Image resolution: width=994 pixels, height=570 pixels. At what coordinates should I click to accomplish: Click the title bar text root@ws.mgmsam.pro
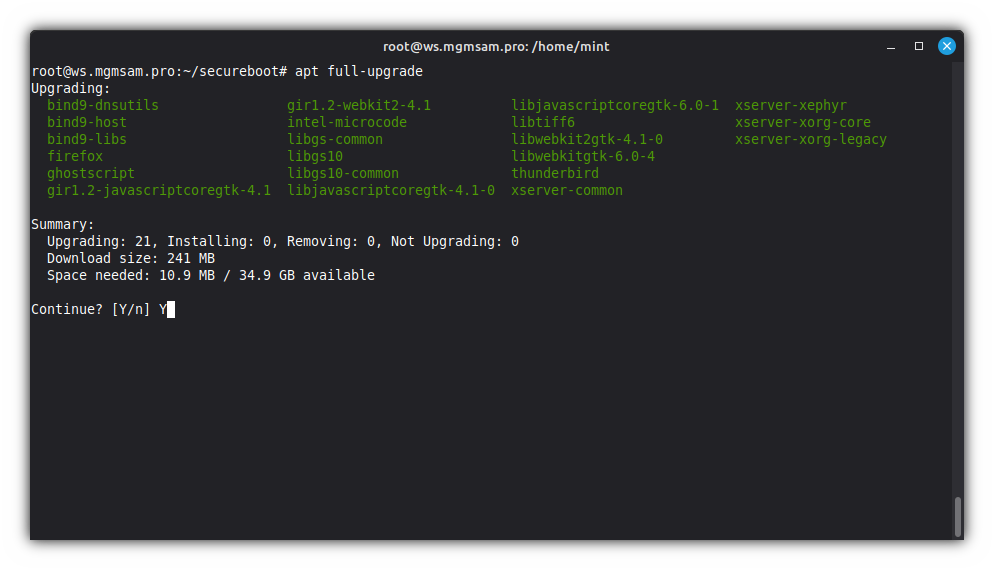point(496,46)
